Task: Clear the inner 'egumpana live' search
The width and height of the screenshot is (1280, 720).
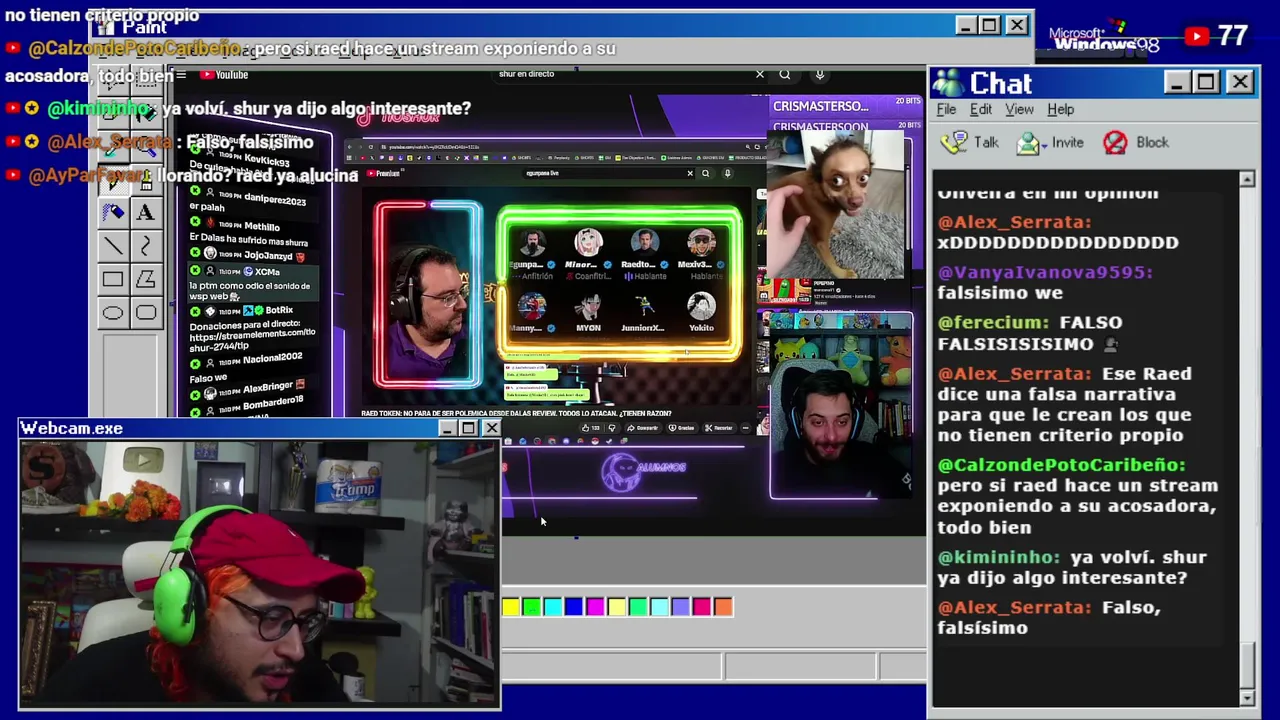Action: [x=689, y=173]
